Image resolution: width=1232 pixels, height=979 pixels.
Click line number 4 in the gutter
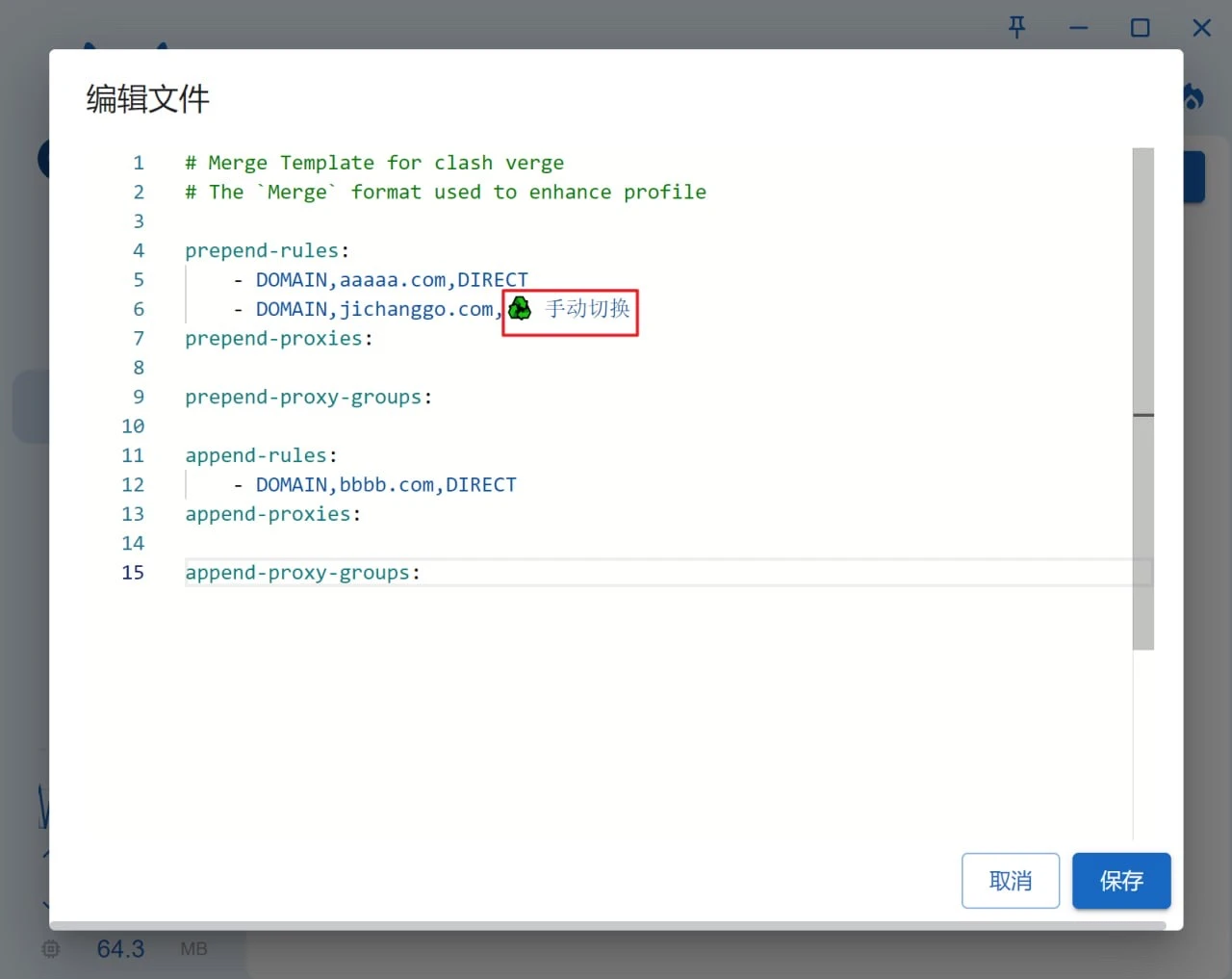(139, 251)
